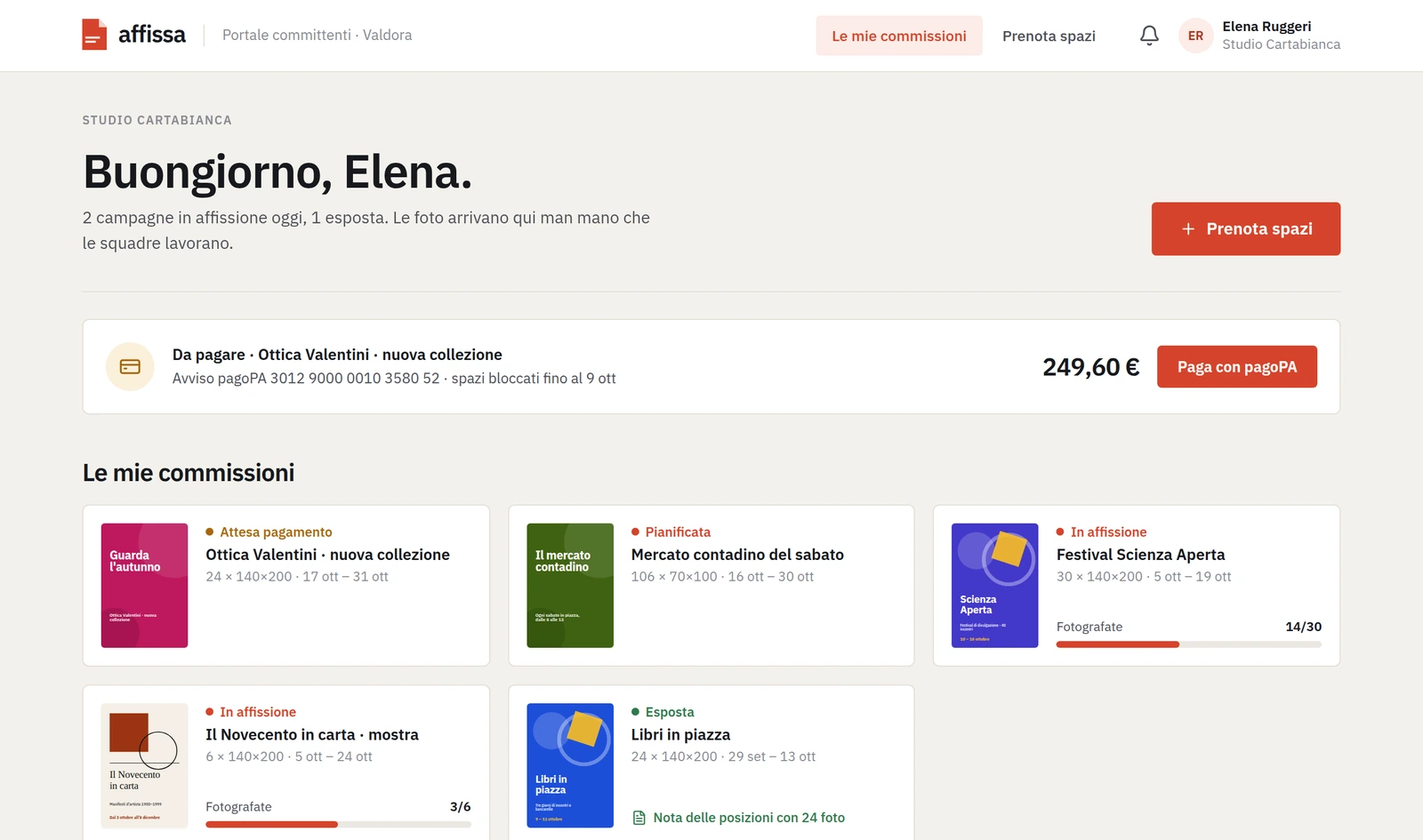Screen dimensions: 1423x840
Task: Open Nota delle posizioni con 24 foto
Action: [x=738, y=818]
